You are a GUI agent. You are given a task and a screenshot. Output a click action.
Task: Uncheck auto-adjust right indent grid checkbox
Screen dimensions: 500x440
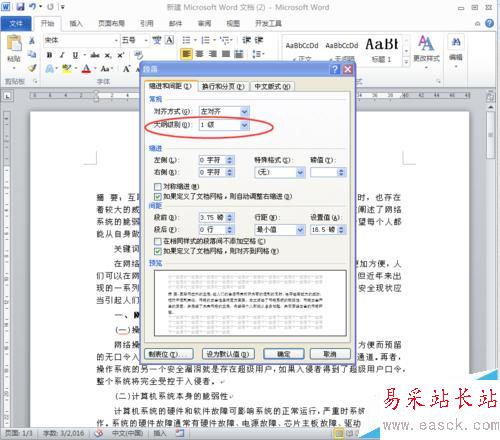(x=158, y=197)
